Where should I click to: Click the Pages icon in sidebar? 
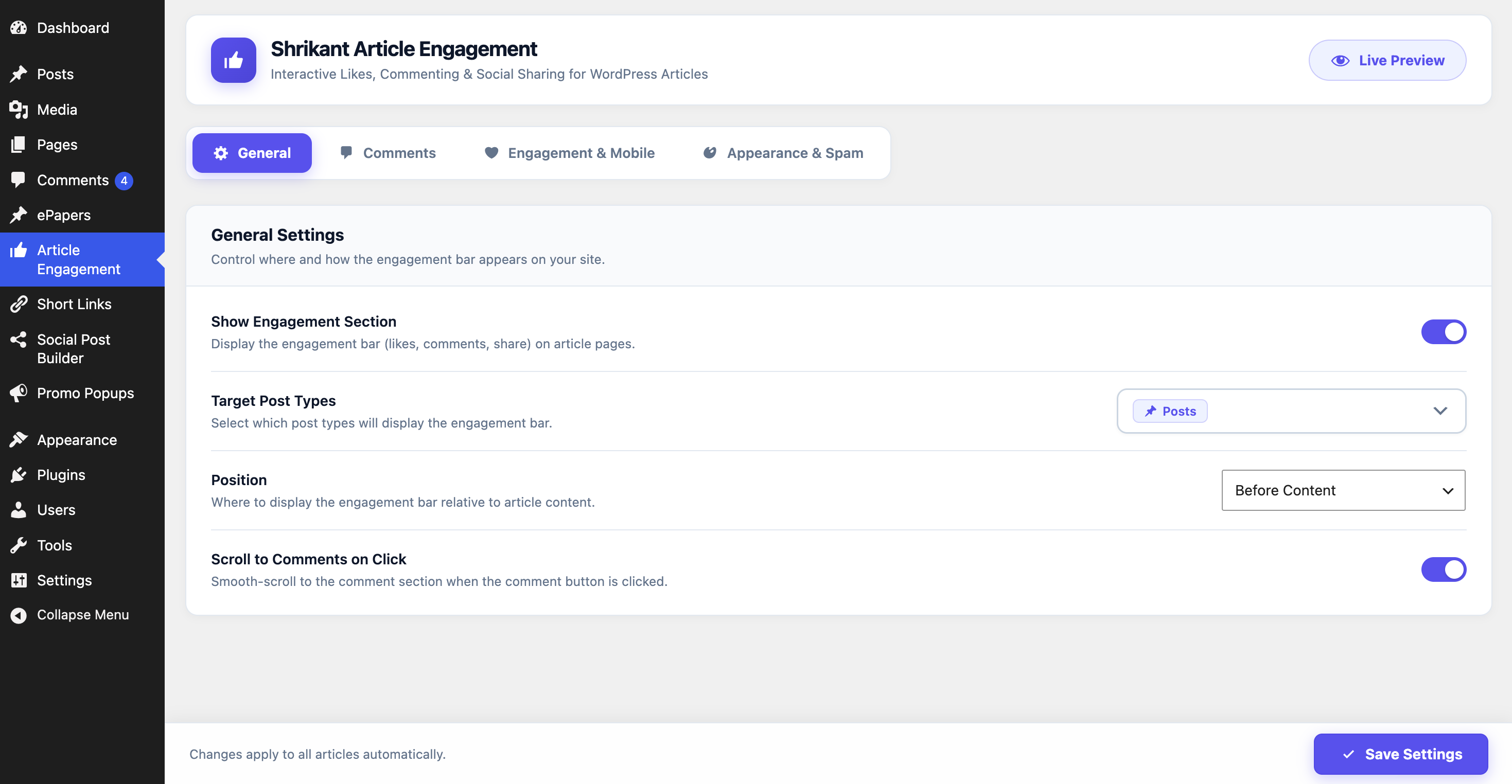[x=19, y=145]
